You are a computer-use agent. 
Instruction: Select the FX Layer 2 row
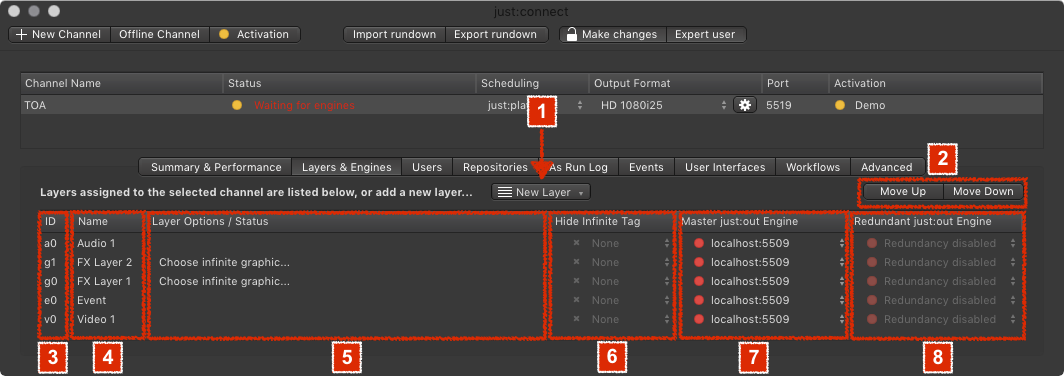pos(531,262)
